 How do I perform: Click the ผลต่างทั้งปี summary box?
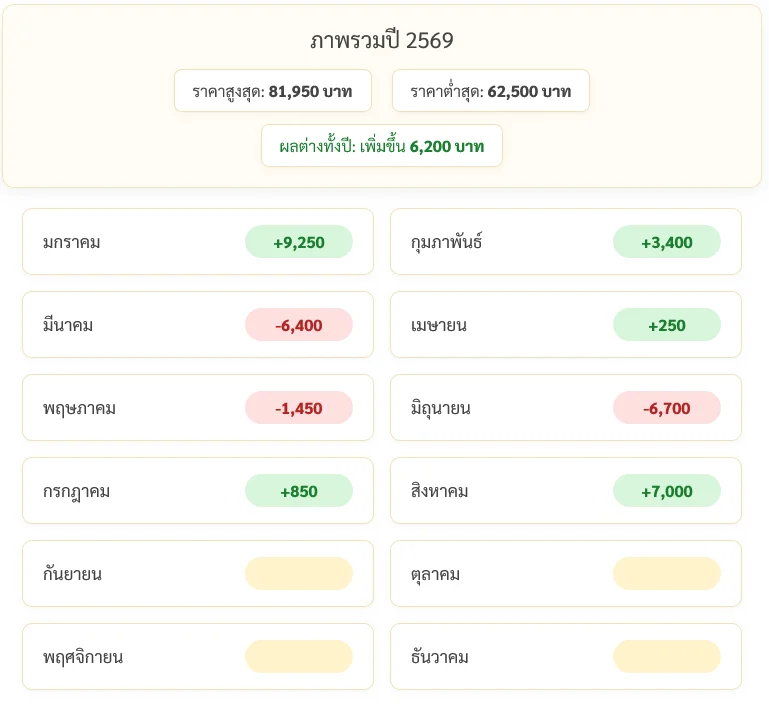tap(382, 146)
